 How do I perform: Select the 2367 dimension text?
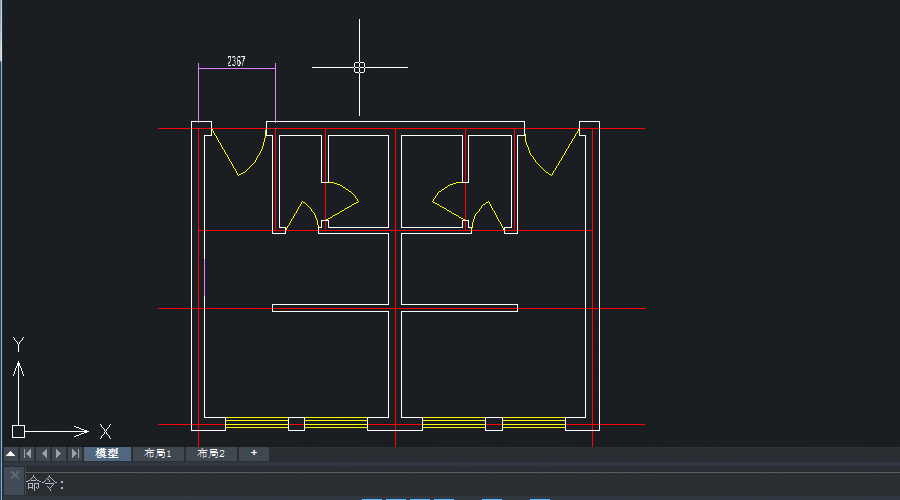pos(236,61)
